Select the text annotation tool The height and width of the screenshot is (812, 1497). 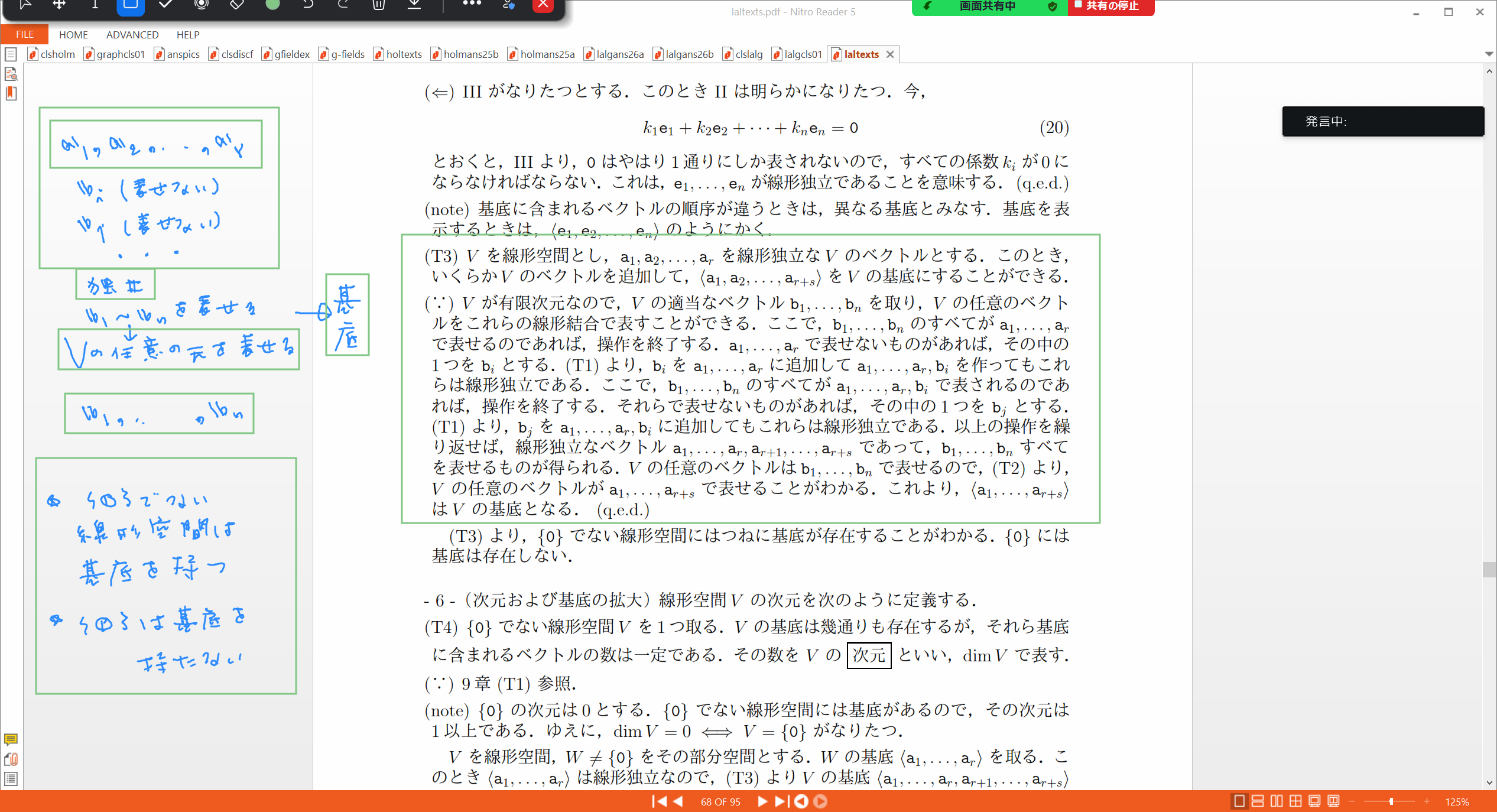95,5
